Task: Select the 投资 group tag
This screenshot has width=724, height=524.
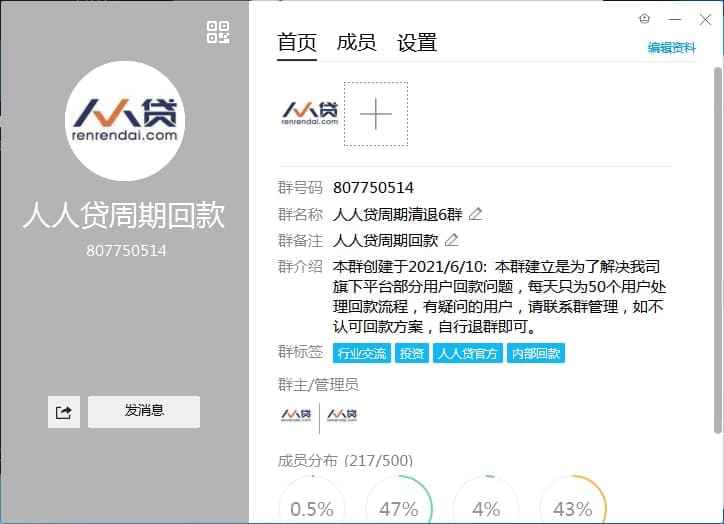Action: 412,353
